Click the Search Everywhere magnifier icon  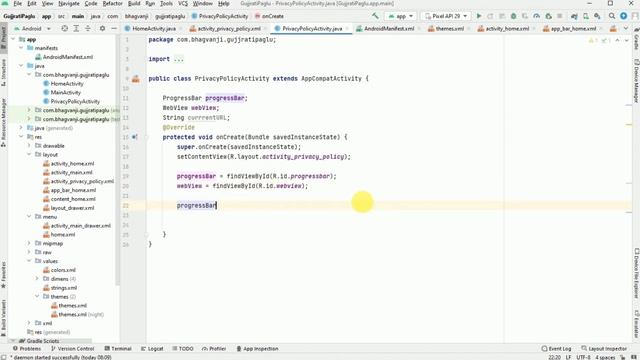612,16
